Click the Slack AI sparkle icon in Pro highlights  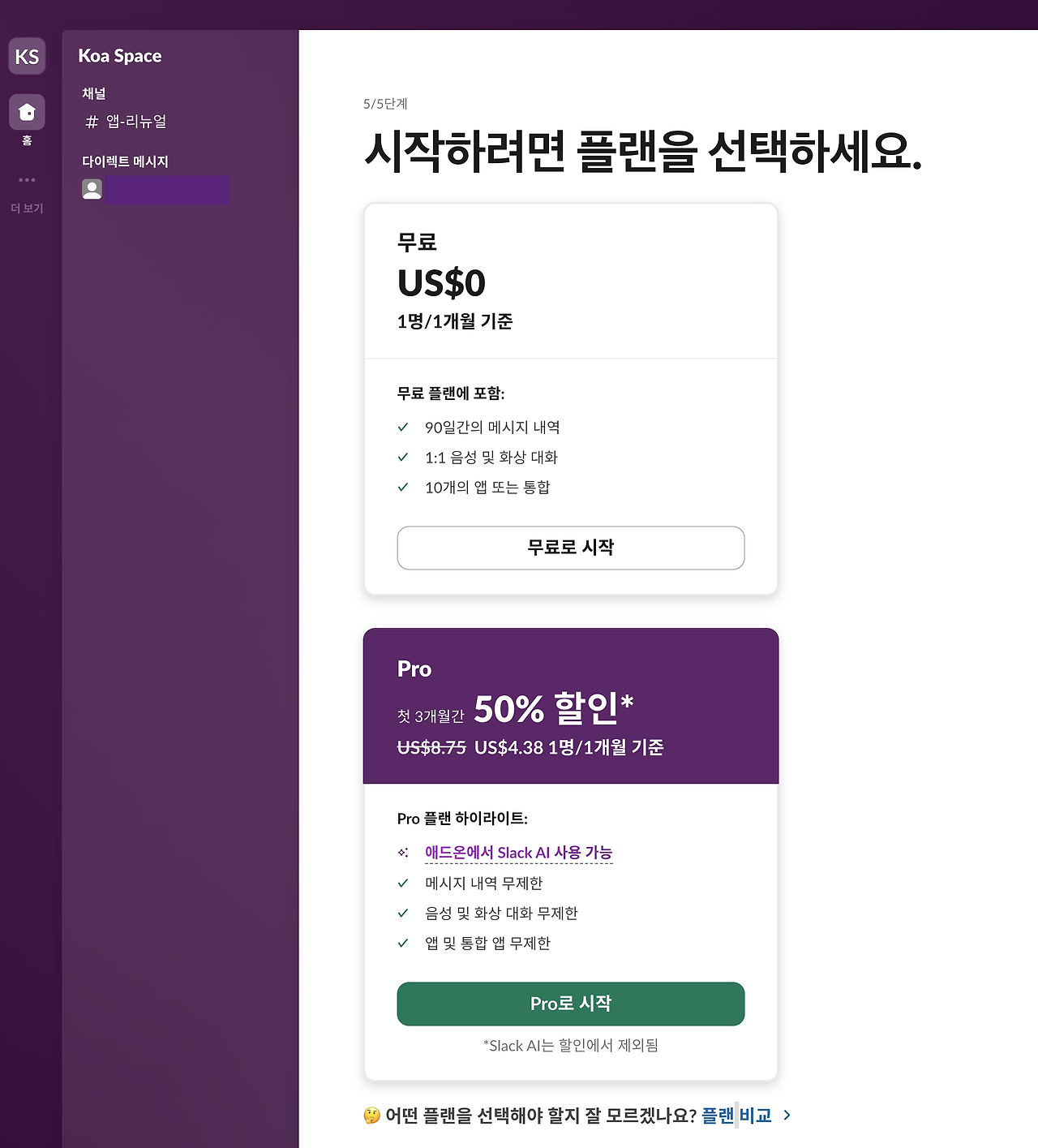pos(403,853)
